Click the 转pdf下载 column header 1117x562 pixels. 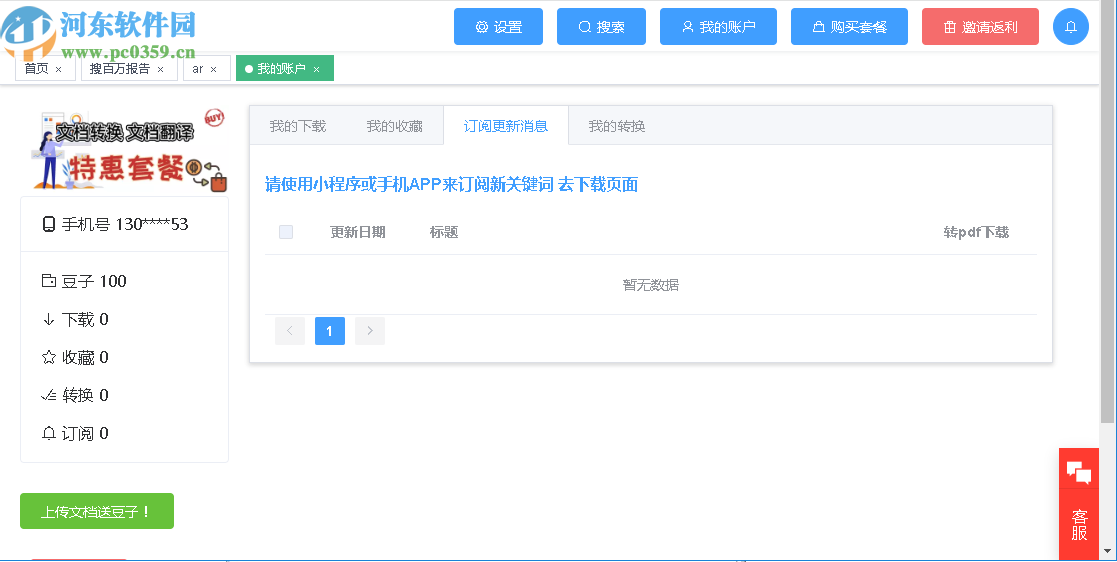[x=976, y=232]
